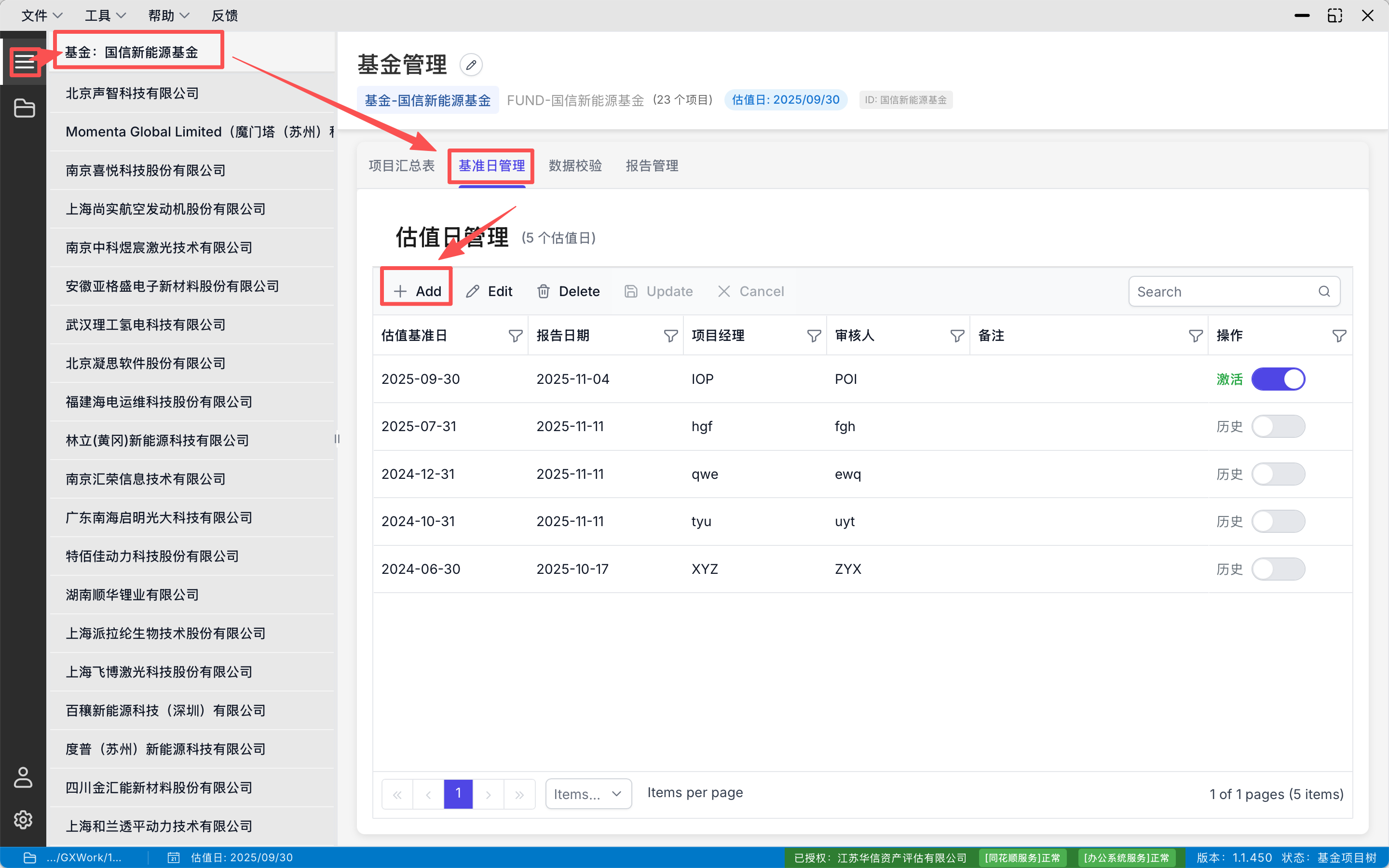Toggle off the 激活 switch for 2025-09-30
The image size is (1389, 868).
[1278, 379]
